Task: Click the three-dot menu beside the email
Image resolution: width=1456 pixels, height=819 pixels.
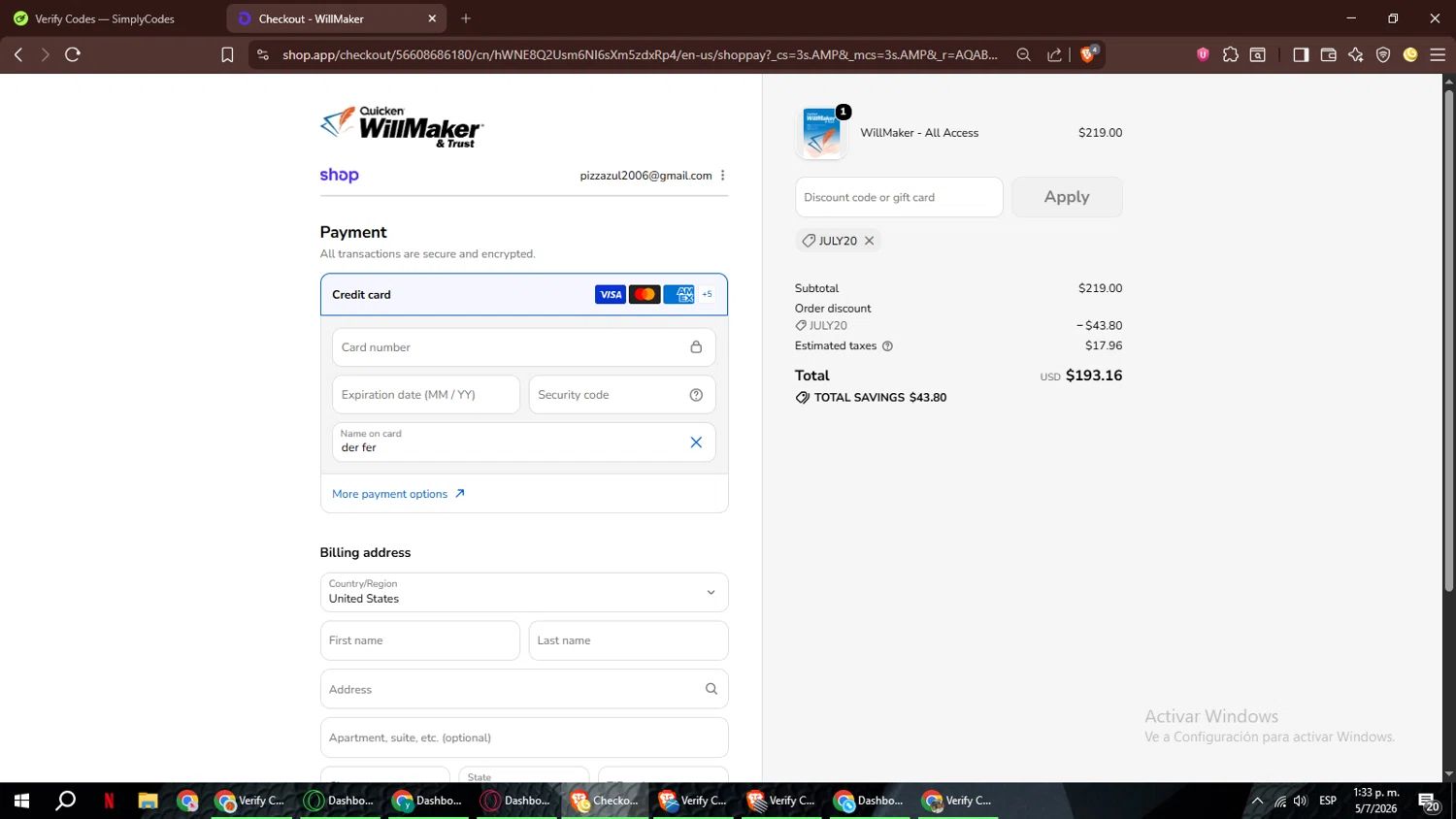Action: click(723, 176)
